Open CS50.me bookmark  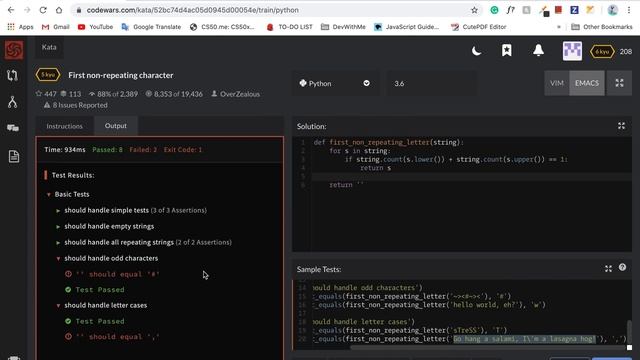coord(222,27)
